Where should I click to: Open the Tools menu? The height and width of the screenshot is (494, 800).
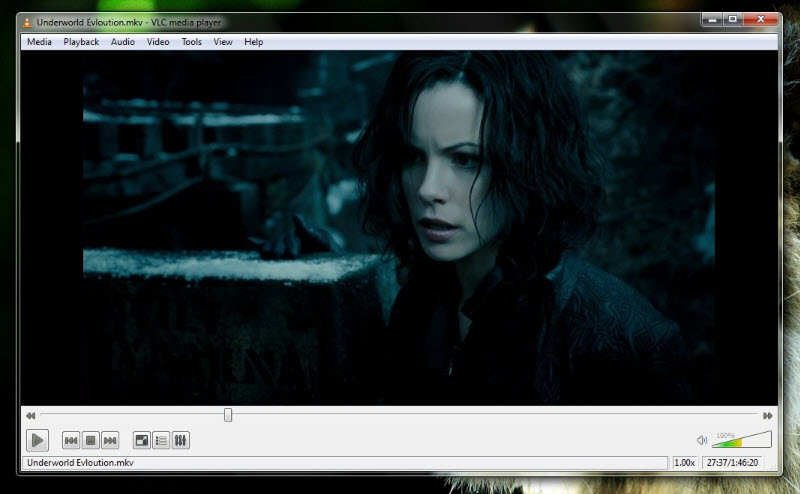click(x=191, y=42)
